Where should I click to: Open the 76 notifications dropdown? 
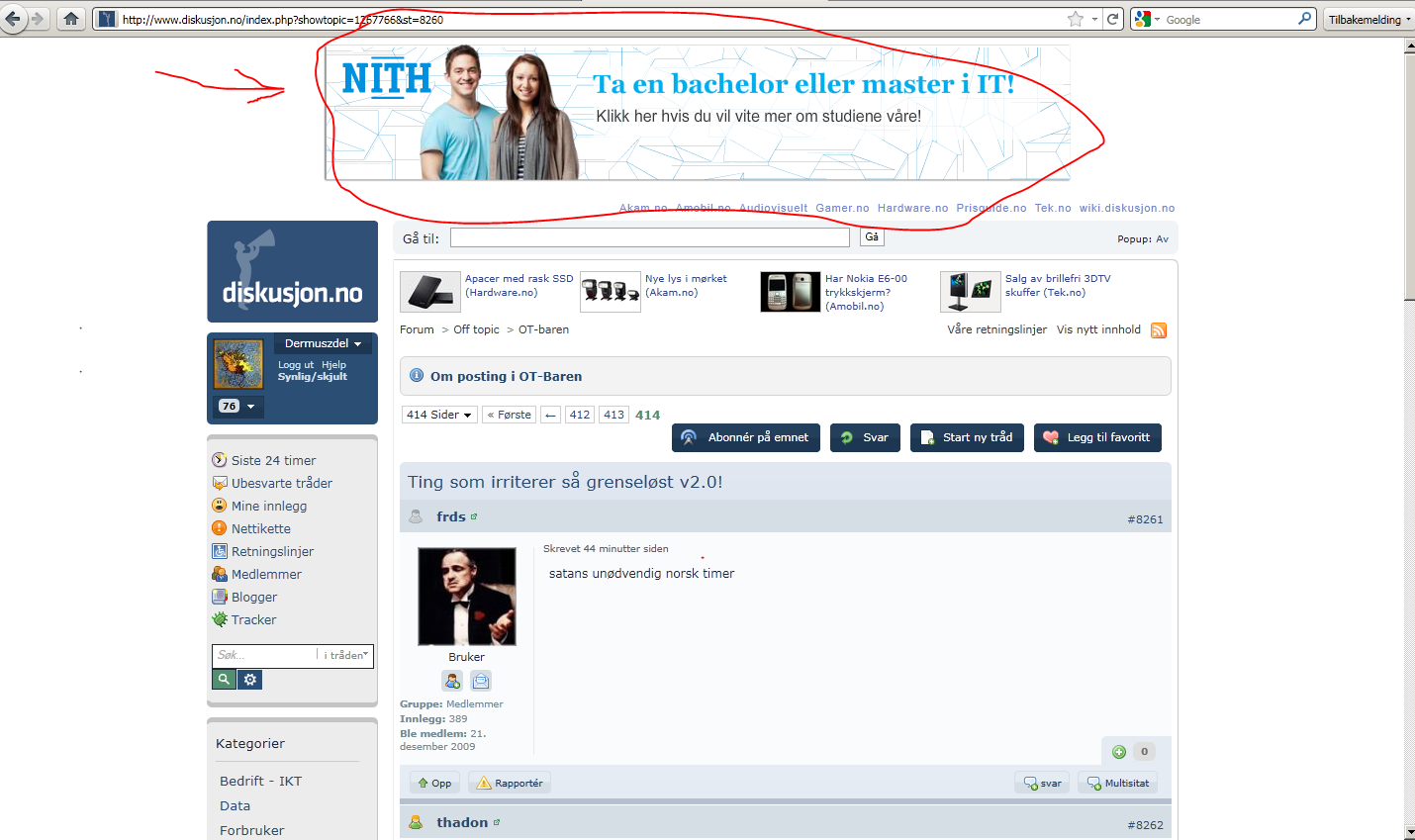click(238, 407)
